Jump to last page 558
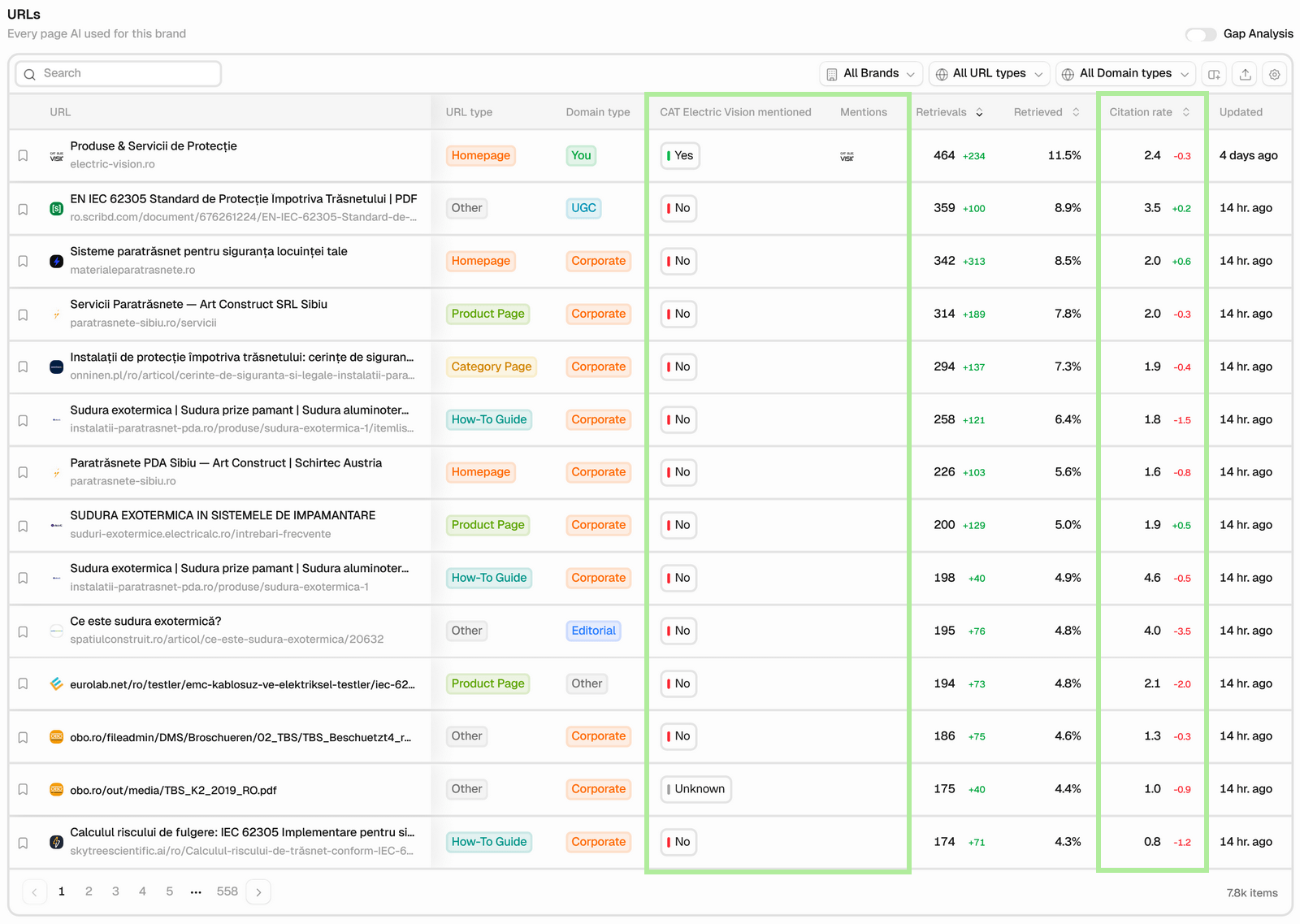 227,891
